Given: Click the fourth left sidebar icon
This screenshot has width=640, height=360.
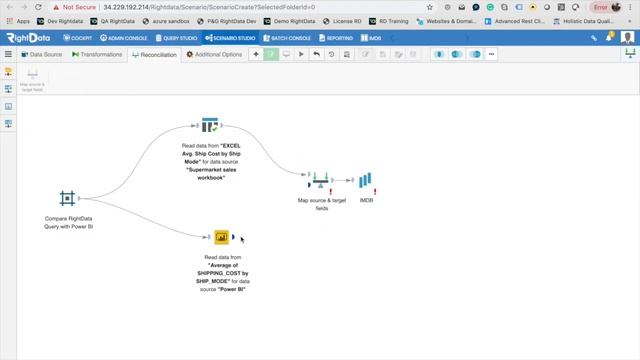Looking at the screenshot, I should tap(8, 124).
